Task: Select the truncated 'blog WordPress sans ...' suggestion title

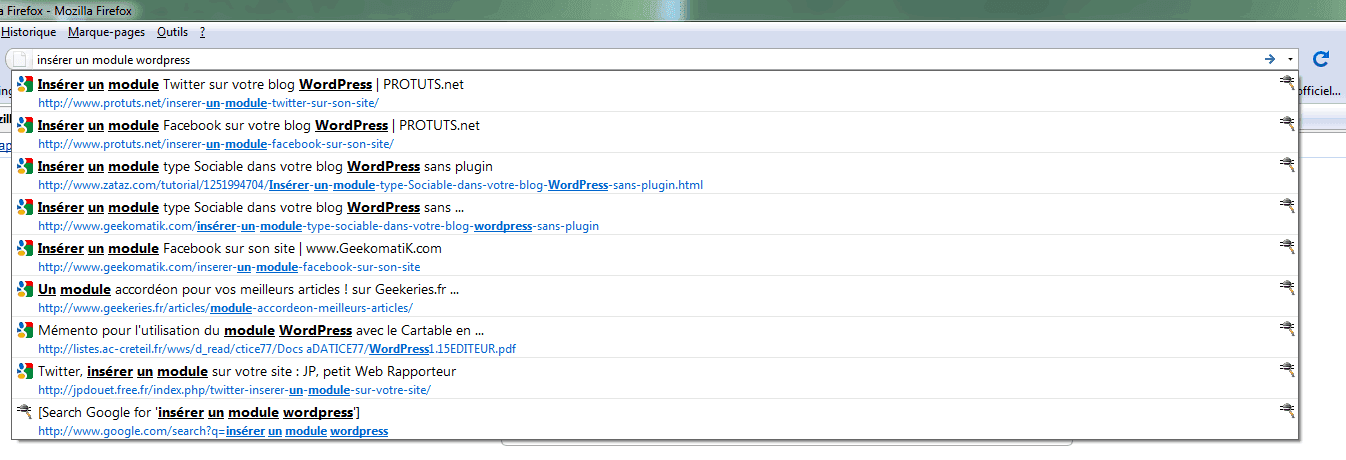Action: point(251,208)
